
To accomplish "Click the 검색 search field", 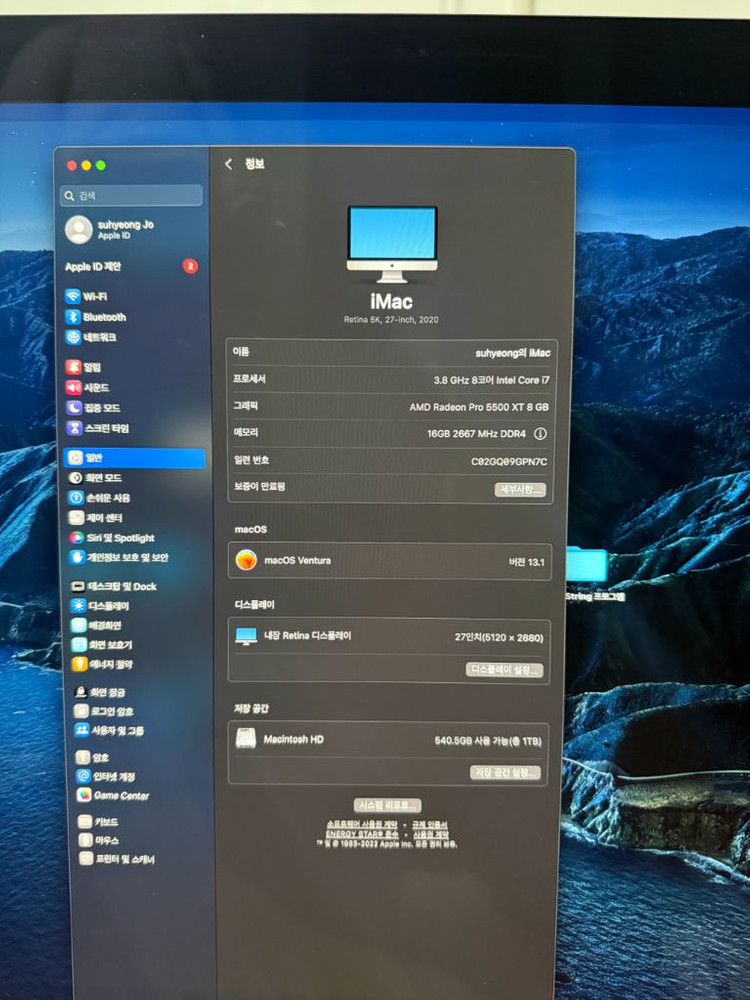I will [x=132, y=196].
